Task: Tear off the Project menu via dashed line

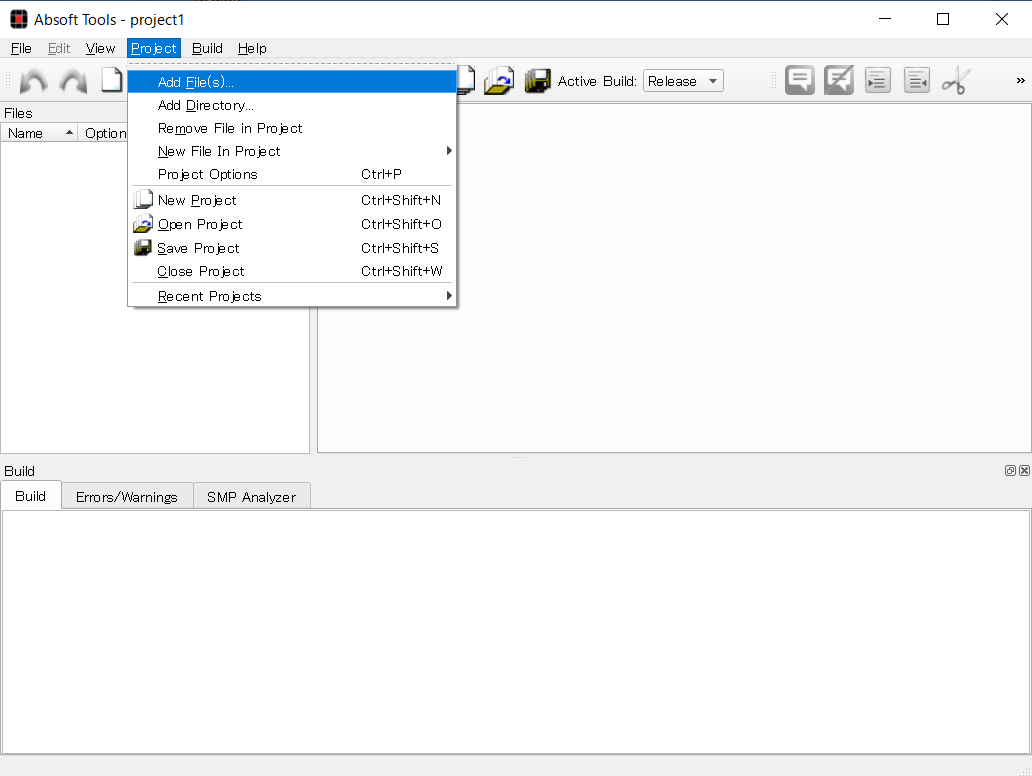Action: click(292, 65)
